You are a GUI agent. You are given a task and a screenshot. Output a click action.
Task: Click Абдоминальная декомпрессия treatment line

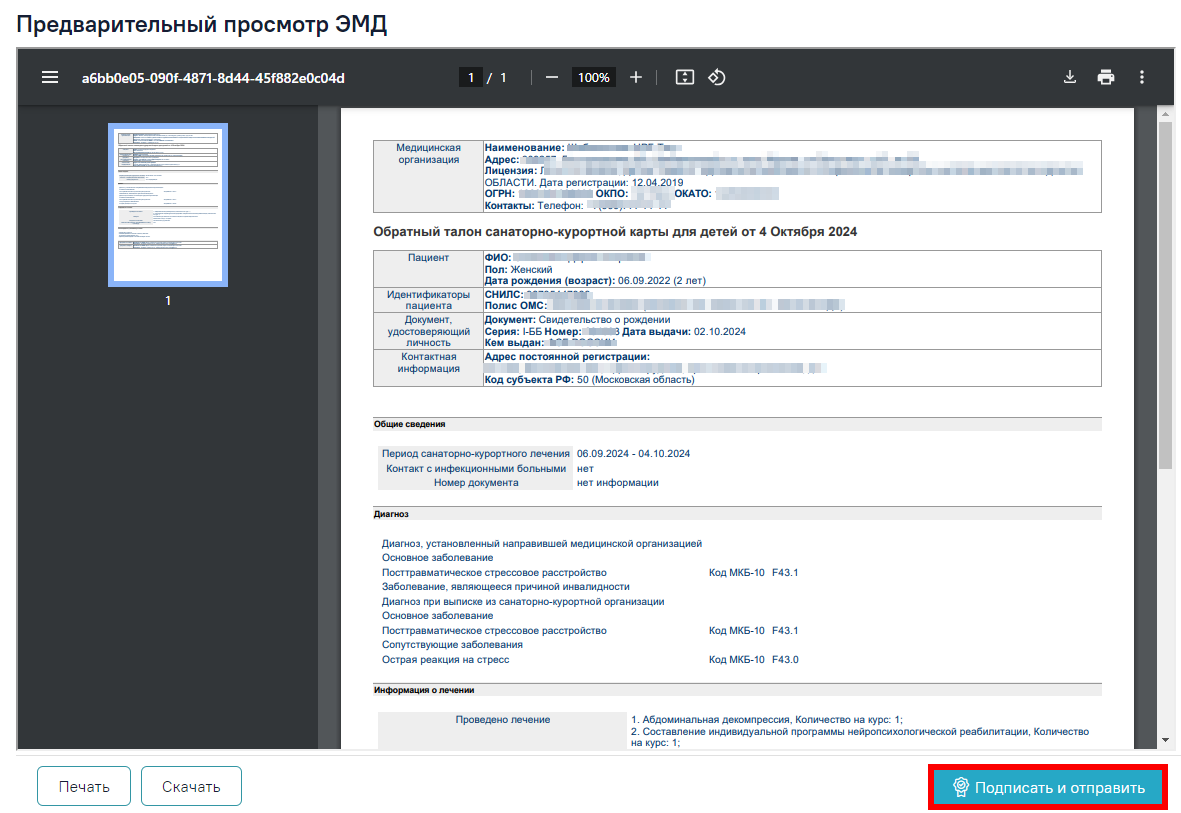tap(767, 720)
